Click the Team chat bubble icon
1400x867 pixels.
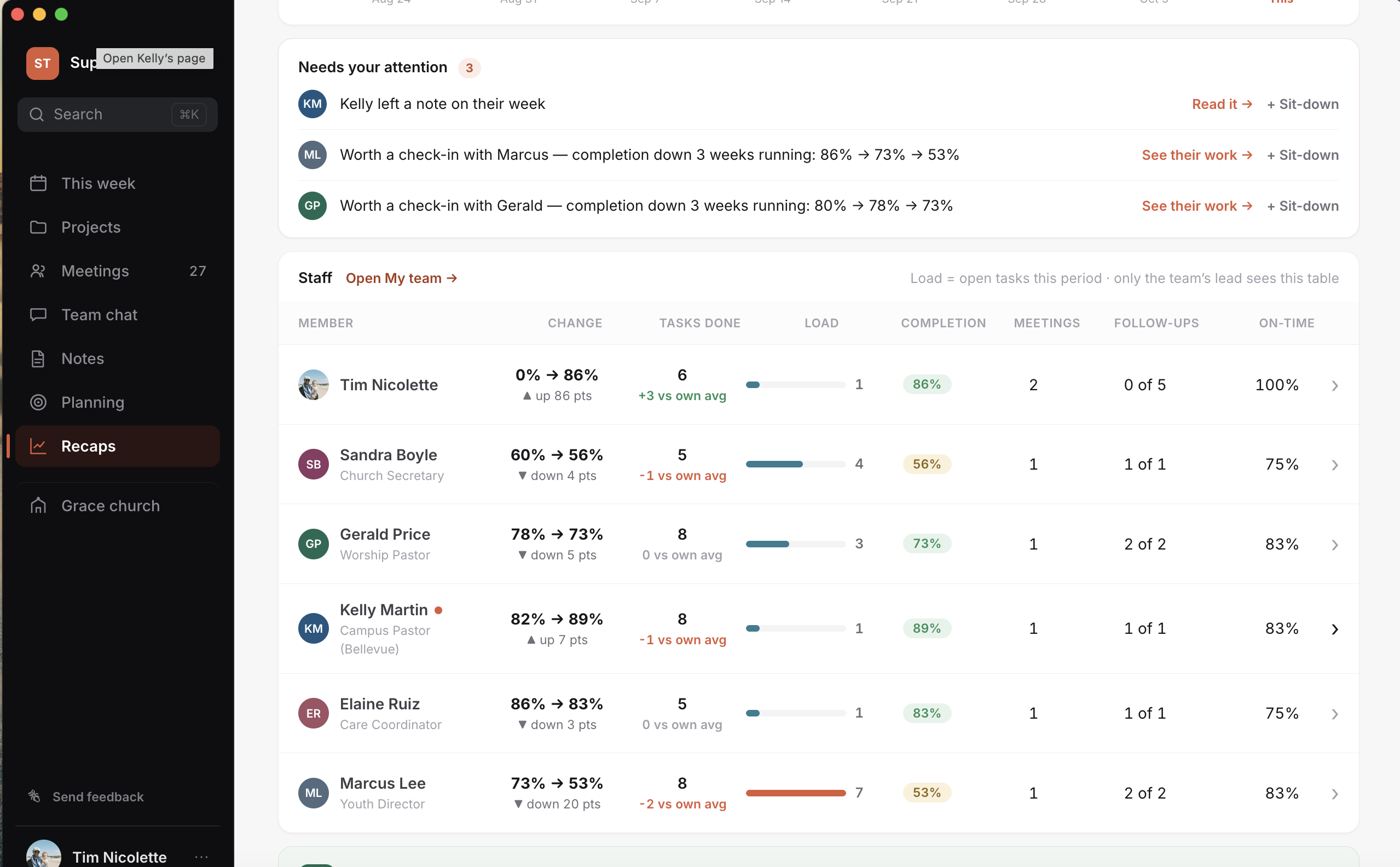[x=38, y=315]
